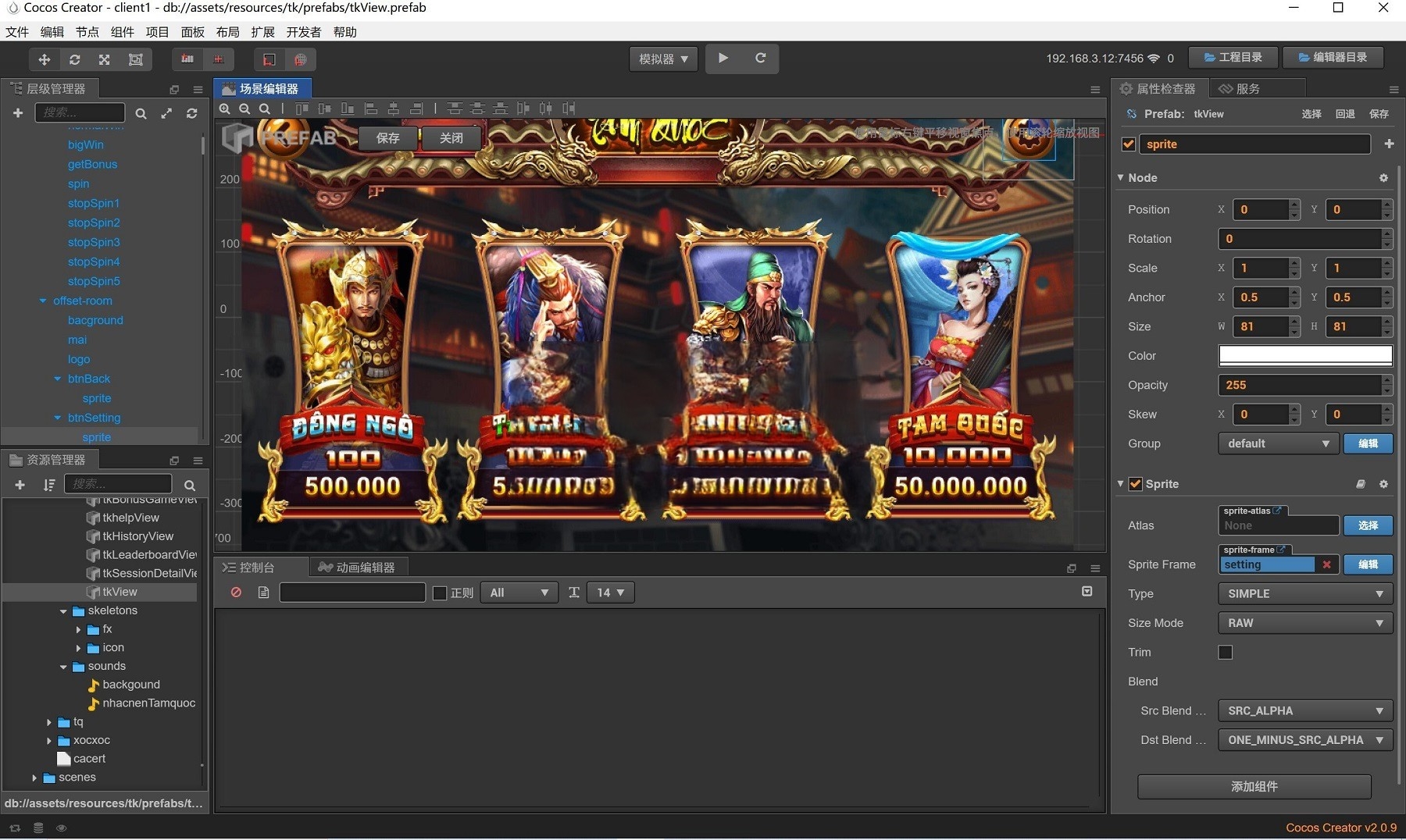Add a new node in hierarchy panel
Viewport: 1406px width, 840px height.
coord(18,113)
